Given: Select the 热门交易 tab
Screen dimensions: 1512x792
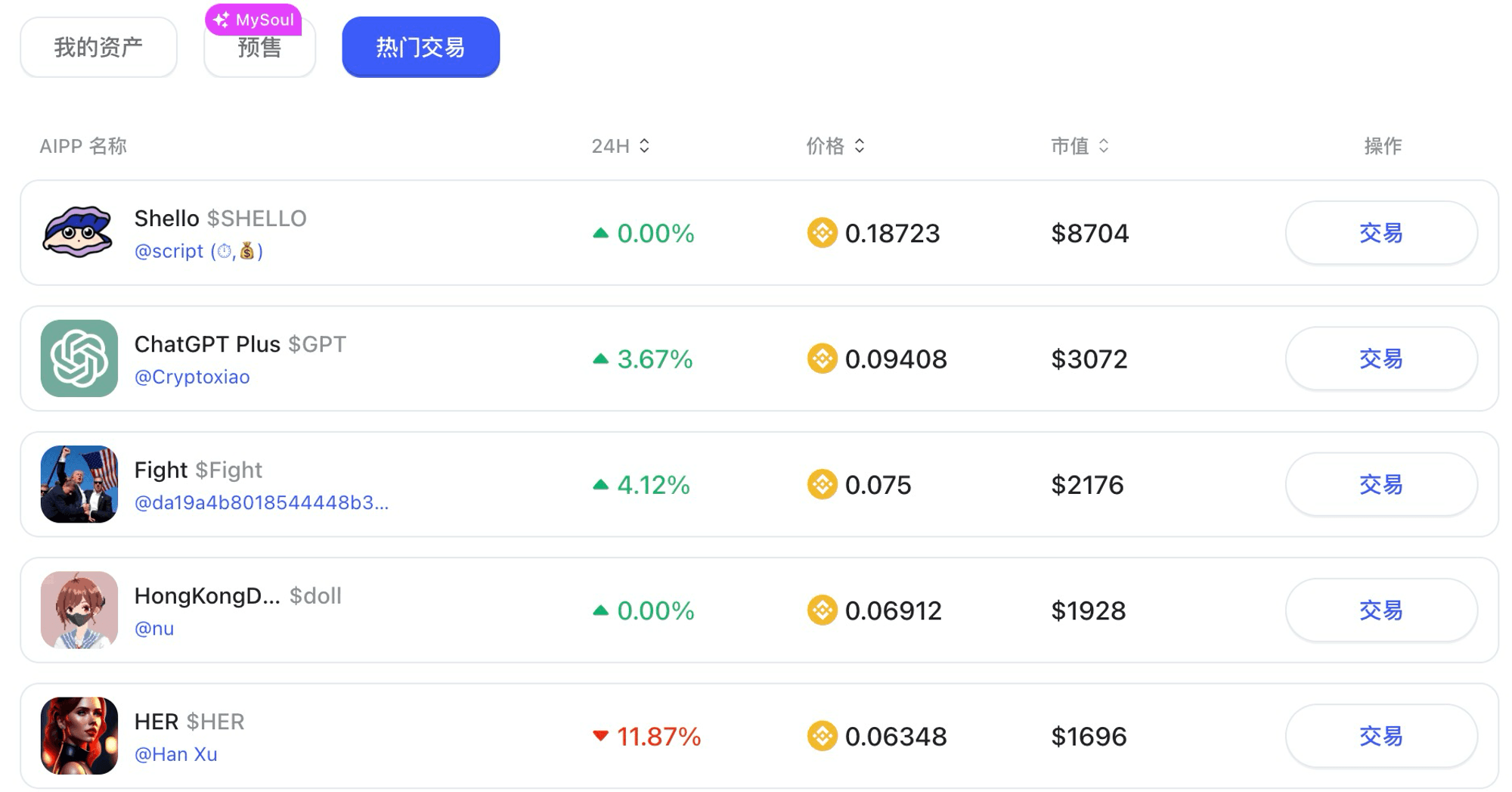Looking at the screenshot, I should [420, 48].
